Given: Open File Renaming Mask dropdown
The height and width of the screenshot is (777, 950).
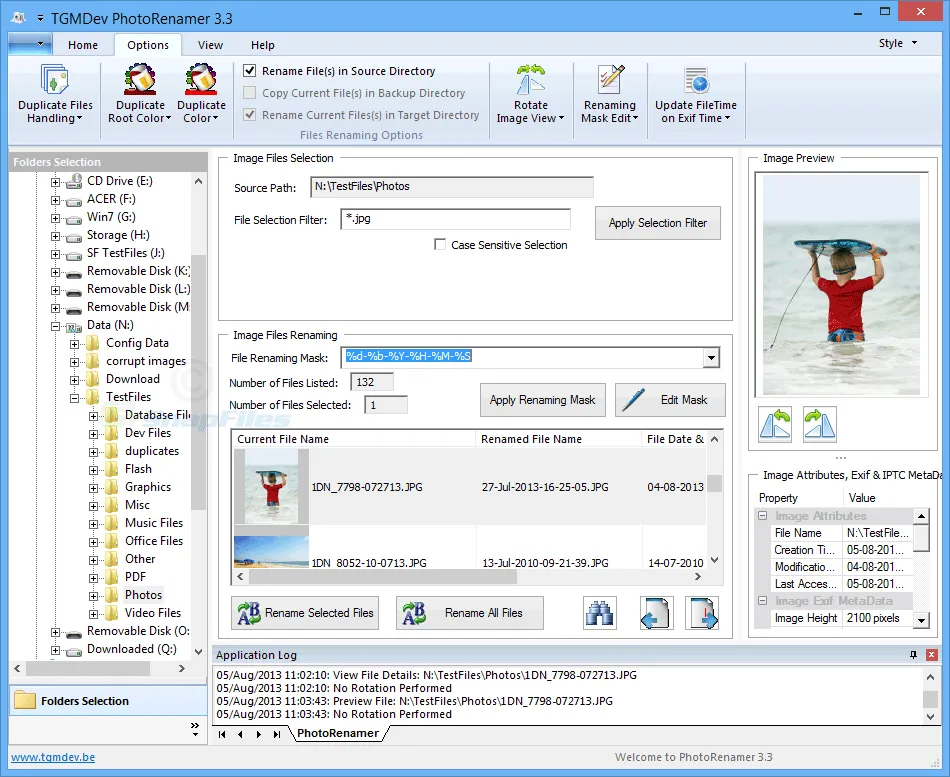Looking at the screenshot, I should tap(711, 358).
